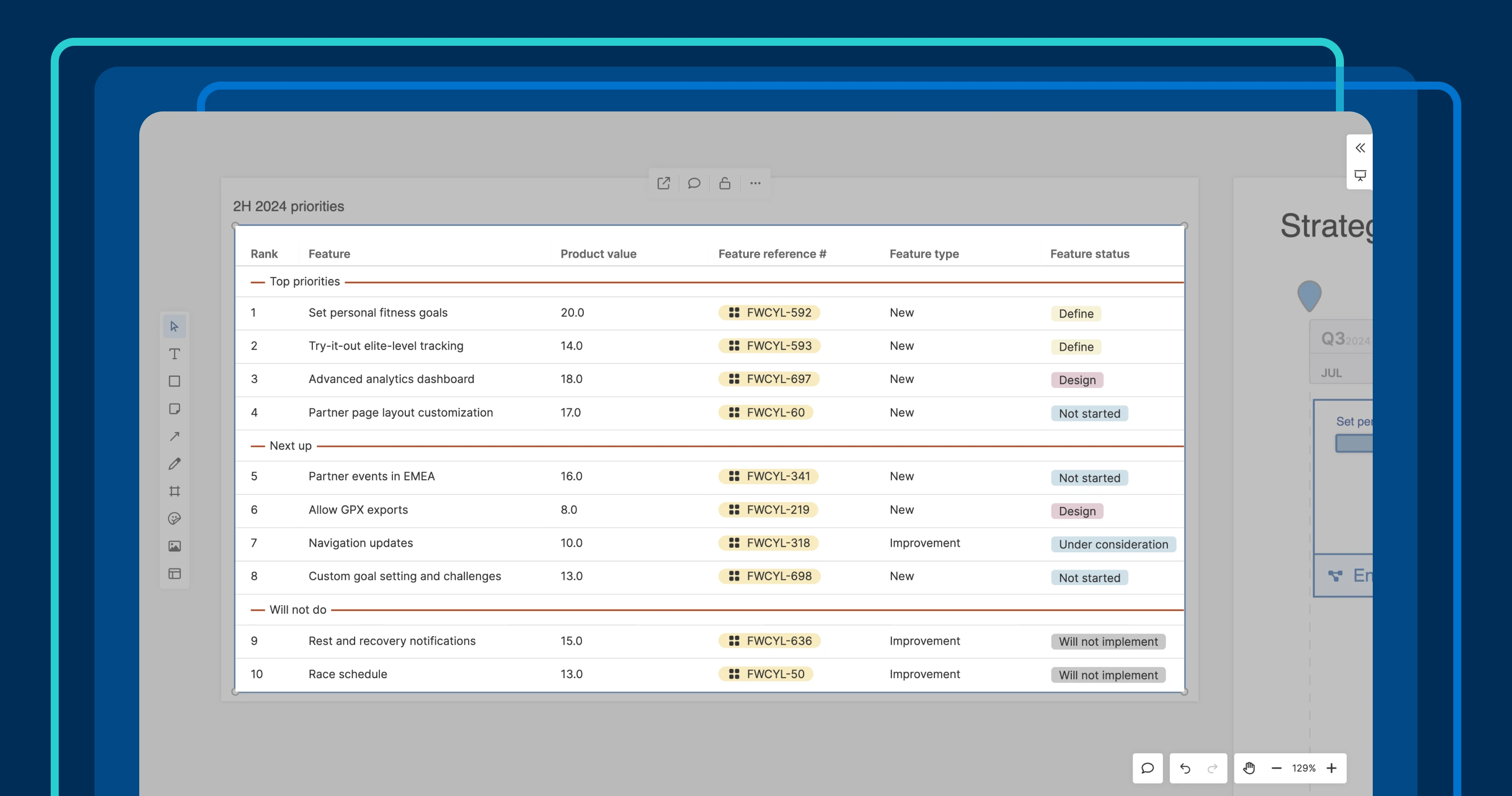Image resolution: width=1512 pixels, height=796 pixels.
Task: Select the pointer cursor tool
Action: coord(174,326)
